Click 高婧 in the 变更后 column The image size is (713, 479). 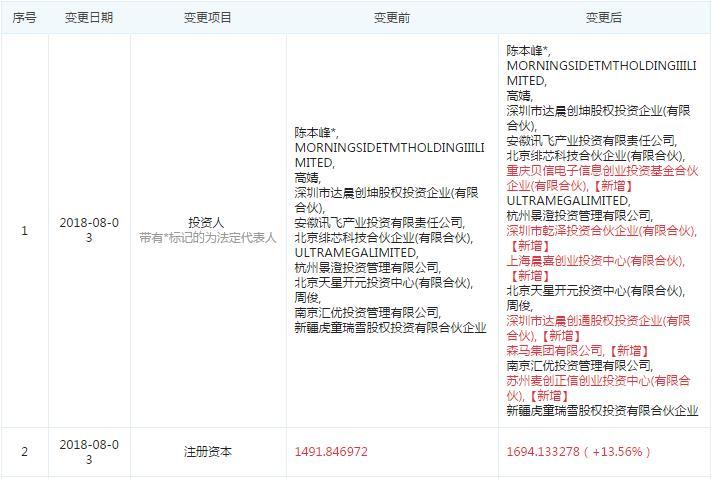[x=518, y=95]
